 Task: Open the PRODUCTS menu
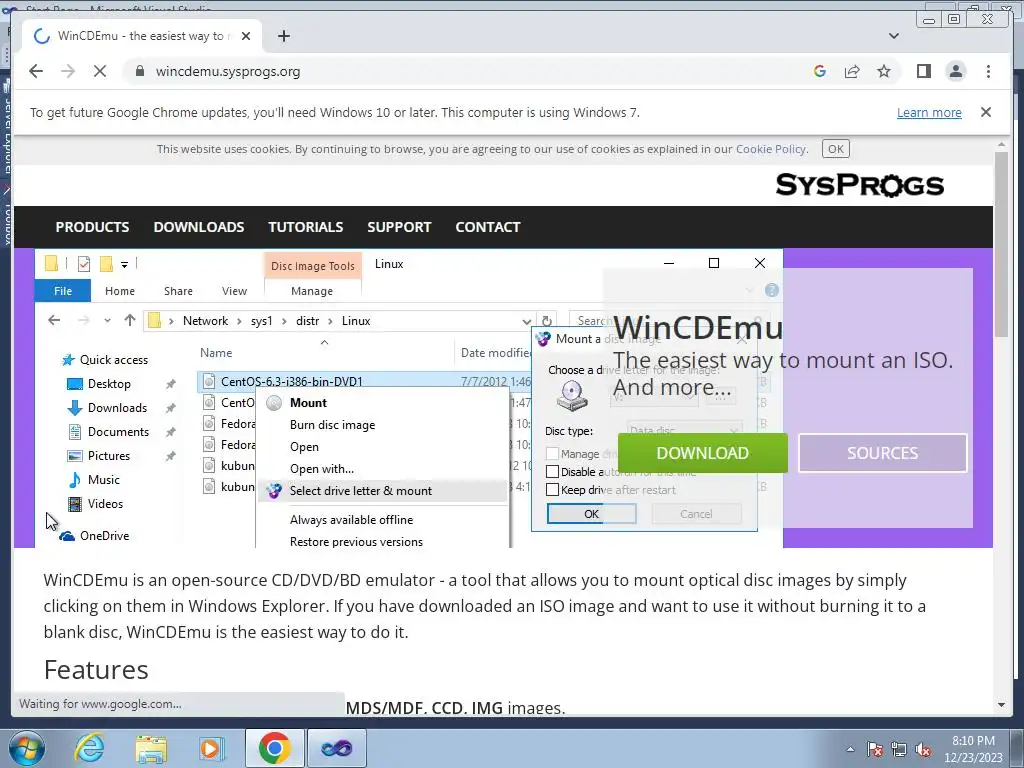92,227
